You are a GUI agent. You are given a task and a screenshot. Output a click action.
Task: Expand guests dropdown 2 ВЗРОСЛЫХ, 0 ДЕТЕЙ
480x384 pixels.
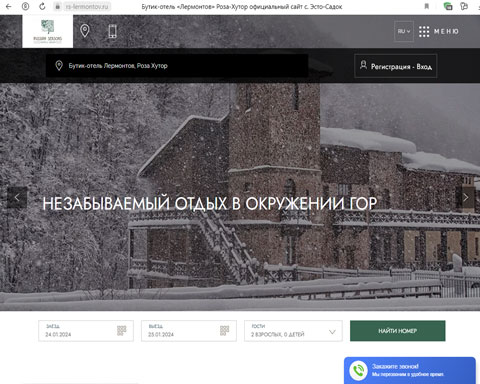[293, 331]
